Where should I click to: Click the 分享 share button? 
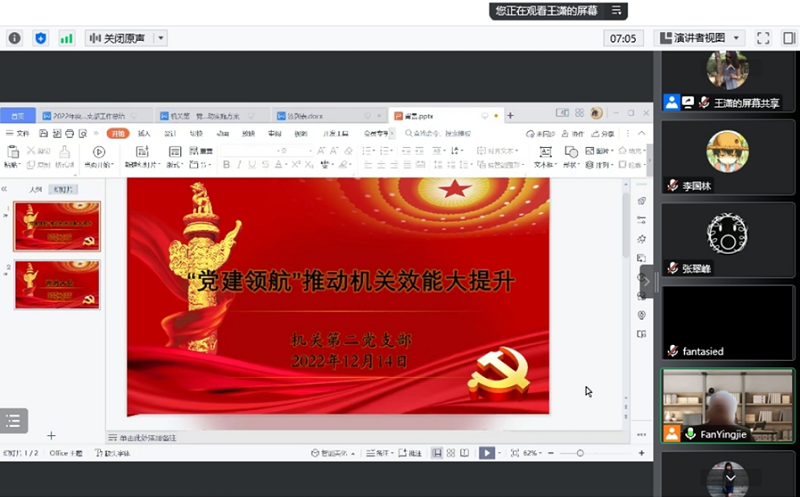[x=603, y=134]
